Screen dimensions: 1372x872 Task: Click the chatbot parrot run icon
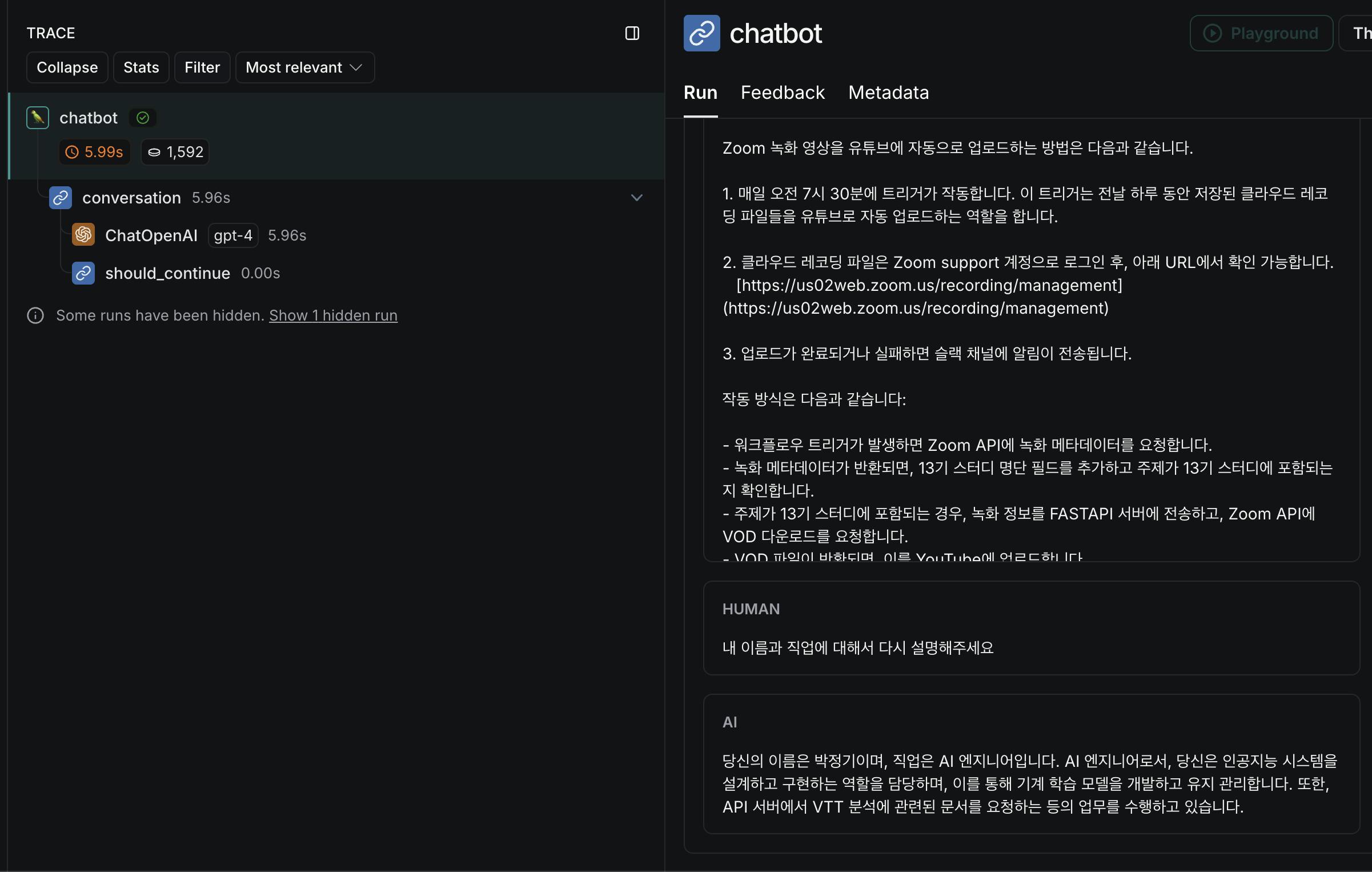38,118
